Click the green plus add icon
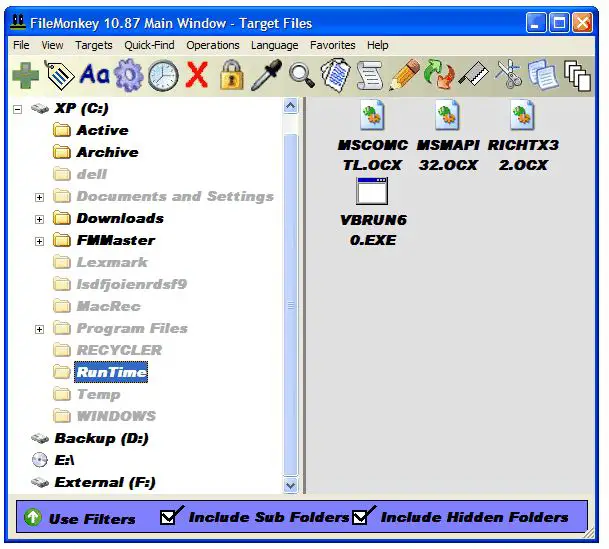609x549 pixels. click(x=26, y=76)
